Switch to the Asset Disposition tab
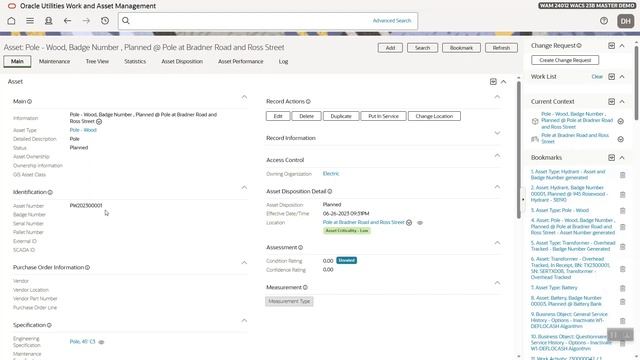This screenshot has width=640, height=360. tap(182, 61)
